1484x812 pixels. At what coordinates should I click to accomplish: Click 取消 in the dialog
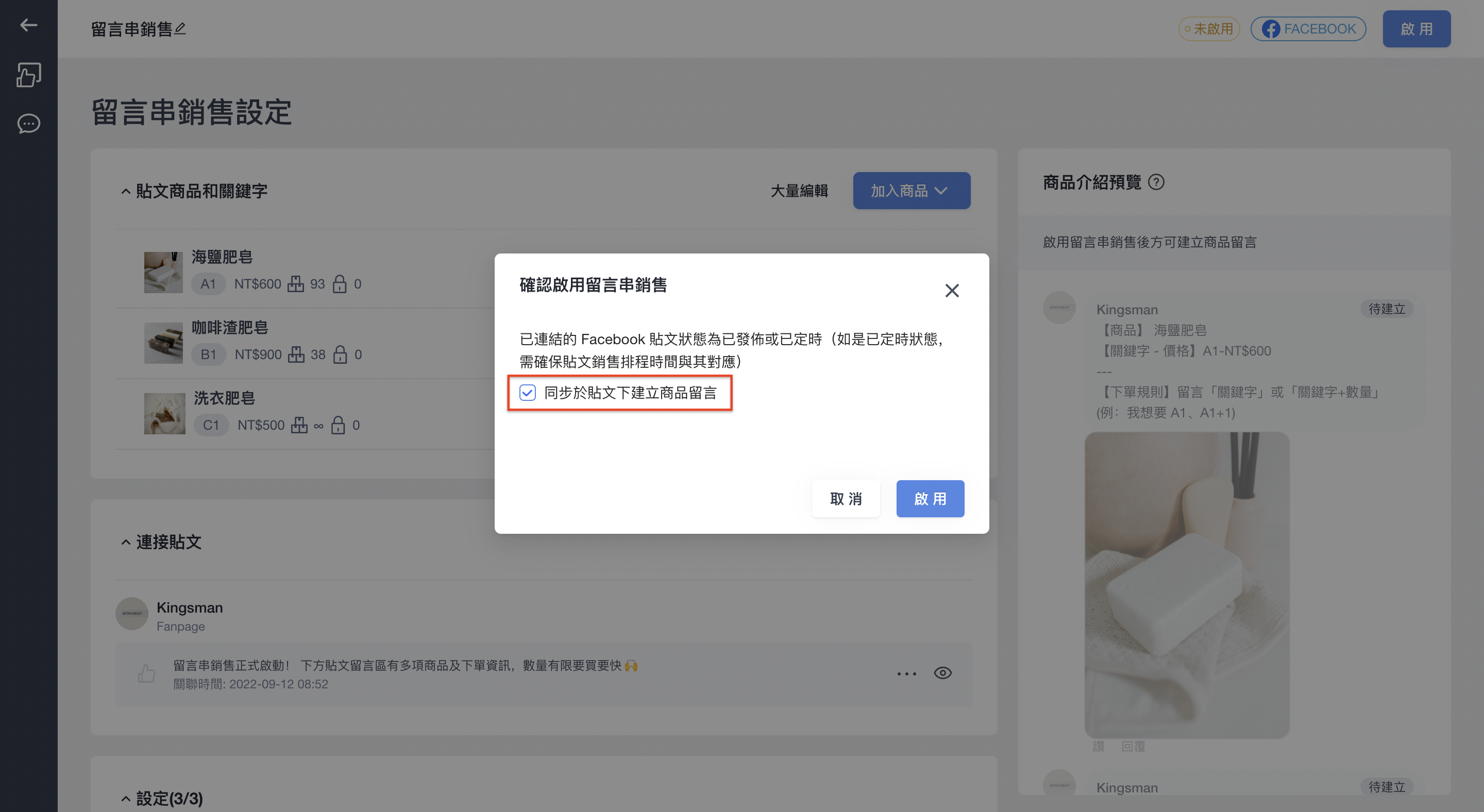pos(846,498)
